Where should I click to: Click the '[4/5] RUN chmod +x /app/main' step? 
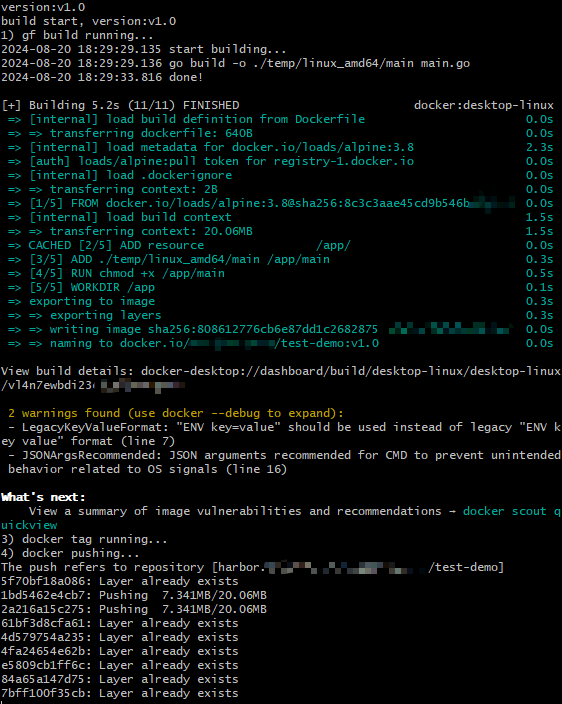[127, 273]
